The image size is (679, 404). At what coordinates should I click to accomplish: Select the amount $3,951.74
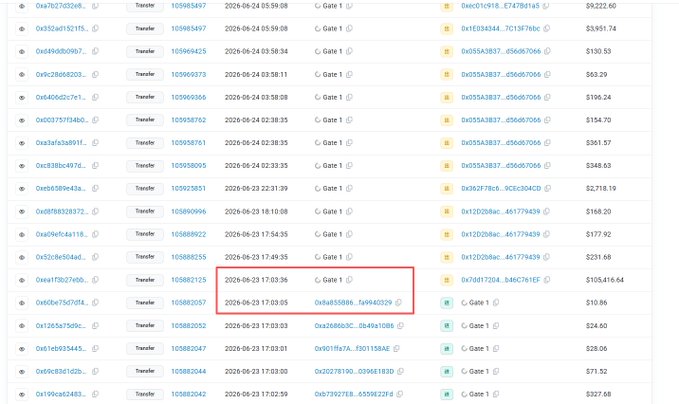coord(601,28)
